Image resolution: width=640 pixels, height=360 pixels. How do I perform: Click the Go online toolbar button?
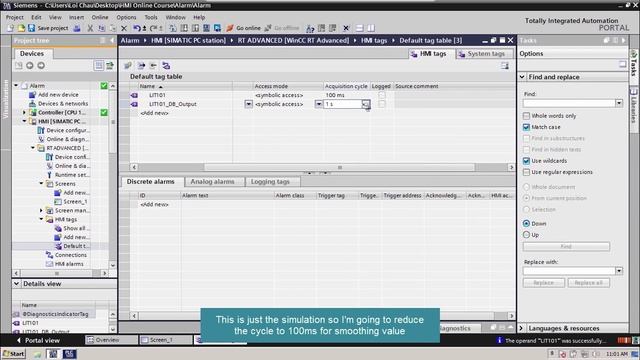243,28
